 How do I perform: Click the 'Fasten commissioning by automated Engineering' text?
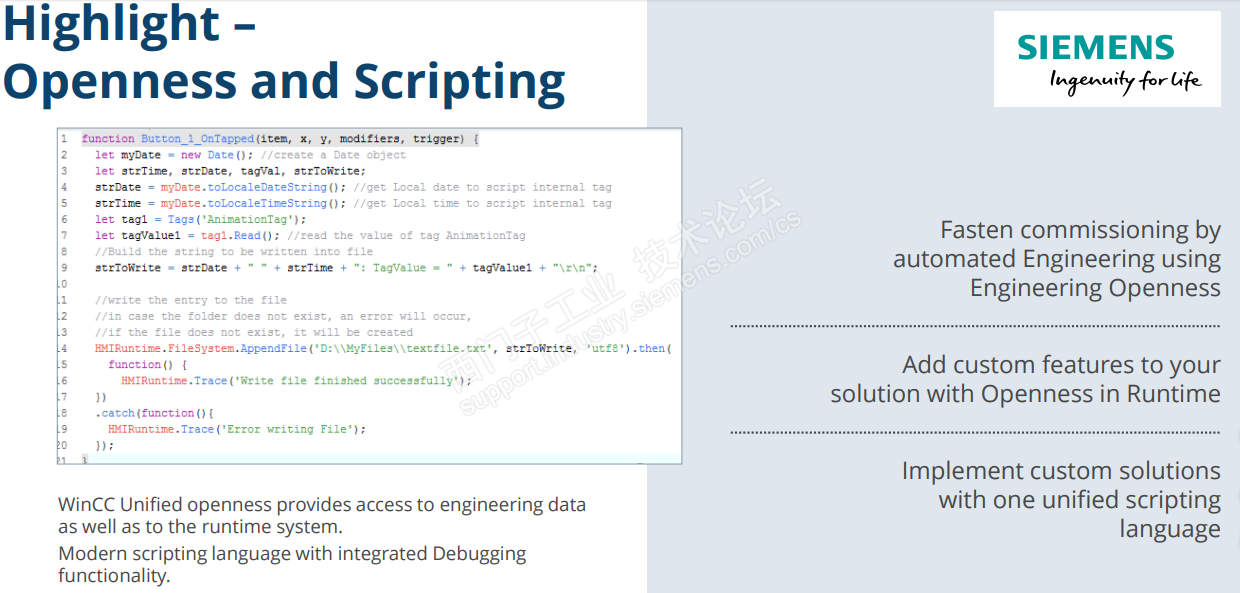pyautogui.click(x=1057, y=259)
